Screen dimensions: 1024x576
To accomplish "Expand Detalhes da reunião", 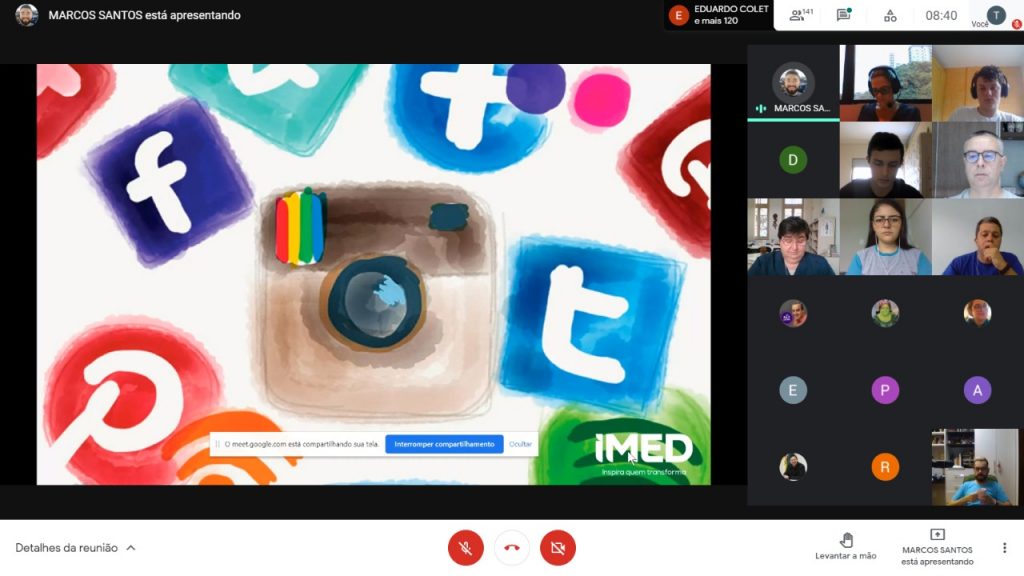I will 75,547.
